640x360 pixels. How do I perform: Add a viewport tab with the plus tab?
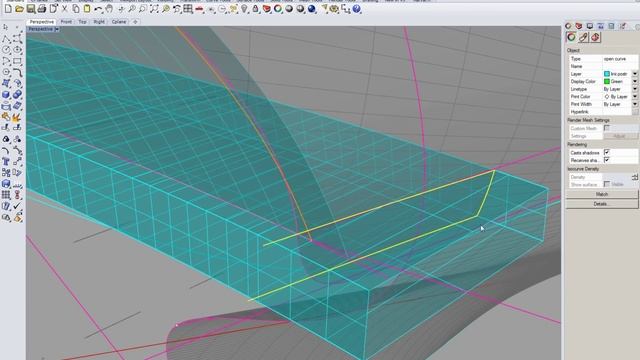pos(135,22)
